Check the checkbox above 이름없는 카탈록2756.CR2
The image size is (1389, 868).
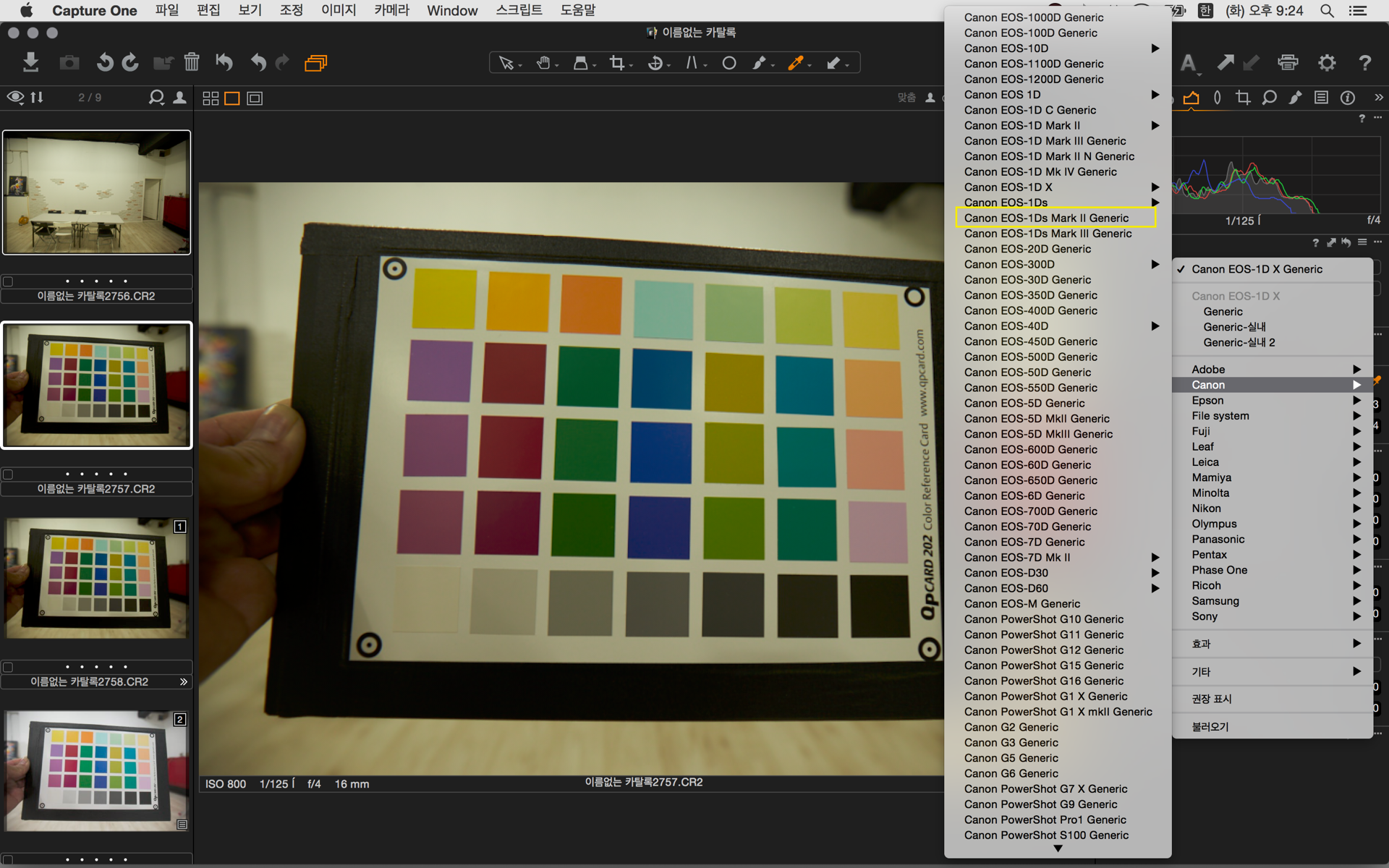(8, 281)
